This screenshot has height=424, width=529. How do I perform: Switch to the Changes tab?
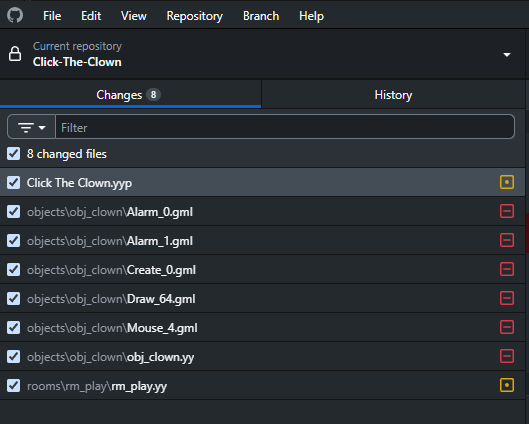pyautogui.click(x=130, y=94)
